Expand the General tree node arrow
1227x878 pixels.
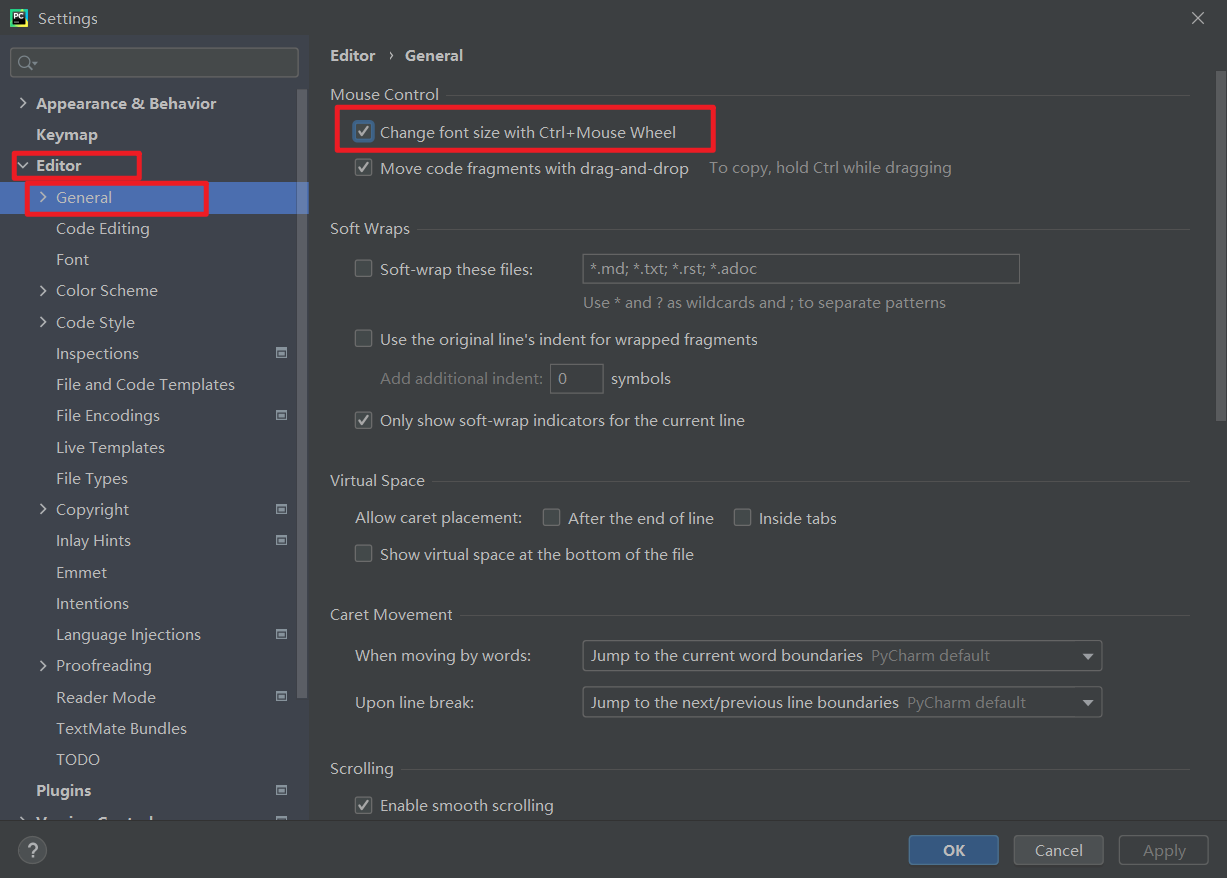(43, 197)
